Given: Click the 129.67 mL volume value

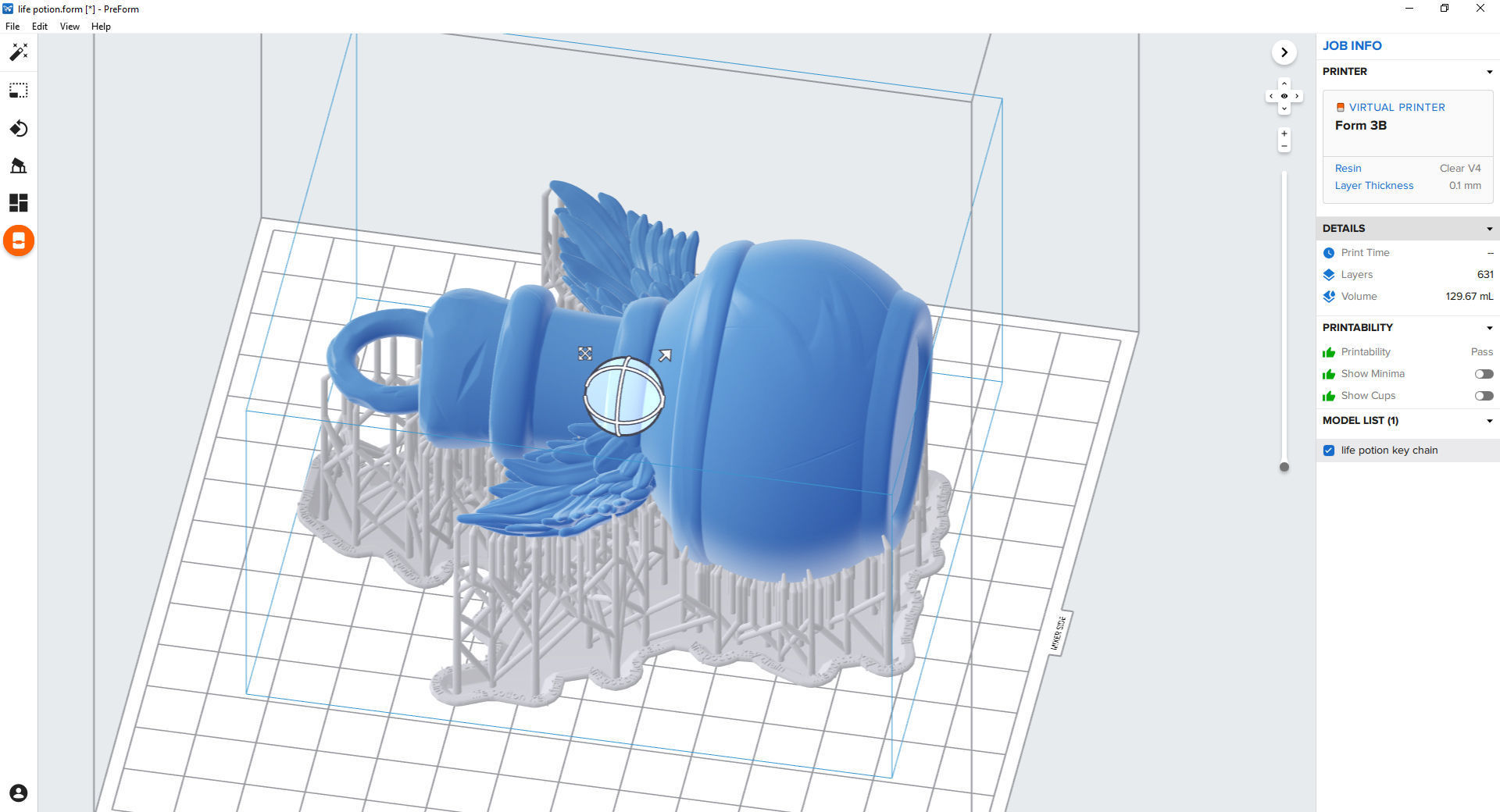Looking at the screenshot, I should click(x=1469, y=297).
